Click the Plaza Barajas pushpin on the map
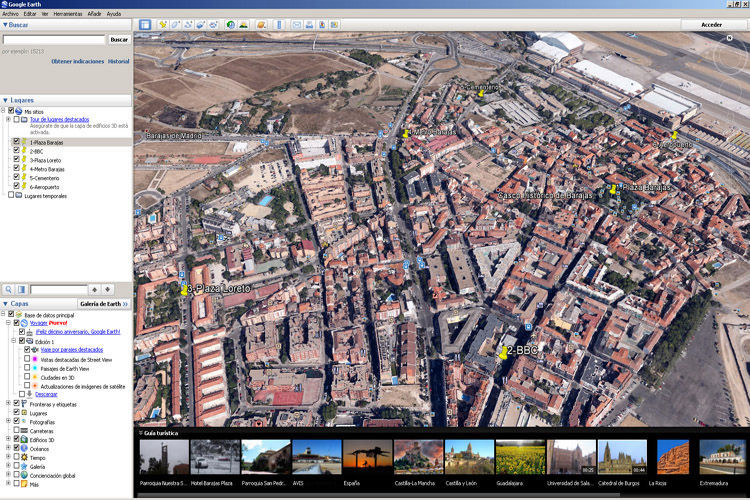Screen dimensions: 750x500 (613, 189)
